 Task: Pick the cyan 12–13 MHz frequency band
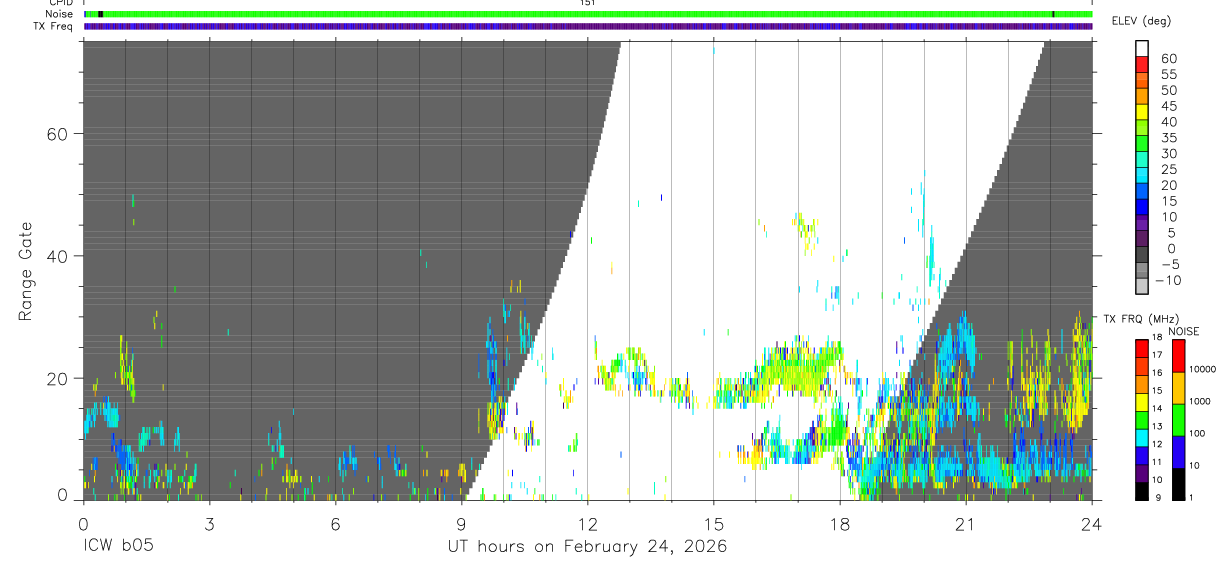(1142, 436)
